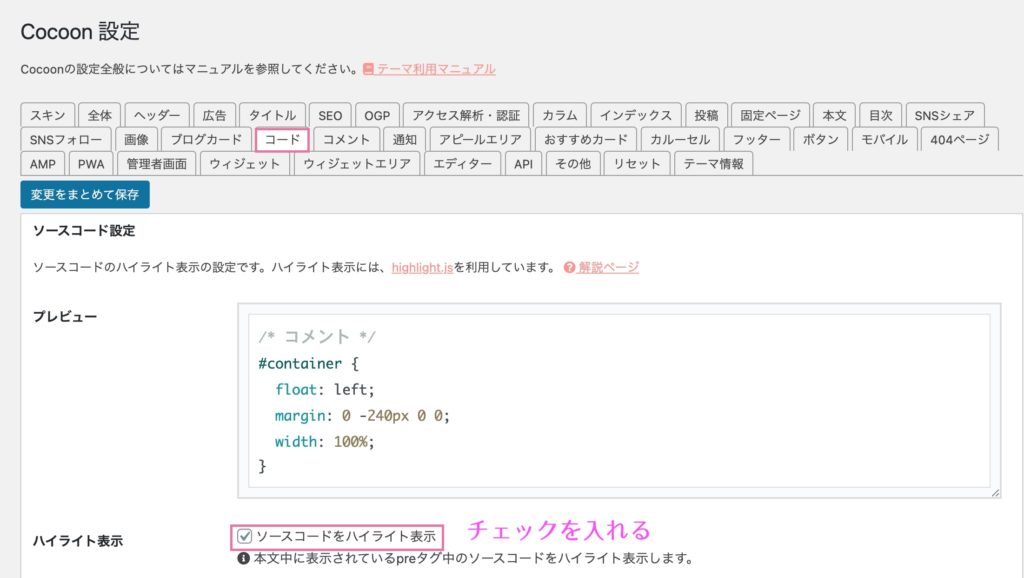The height and width of the screenshot is (578, 1024).
Task: Click the ソースコード設定 heading
Action: coord(84,231)
